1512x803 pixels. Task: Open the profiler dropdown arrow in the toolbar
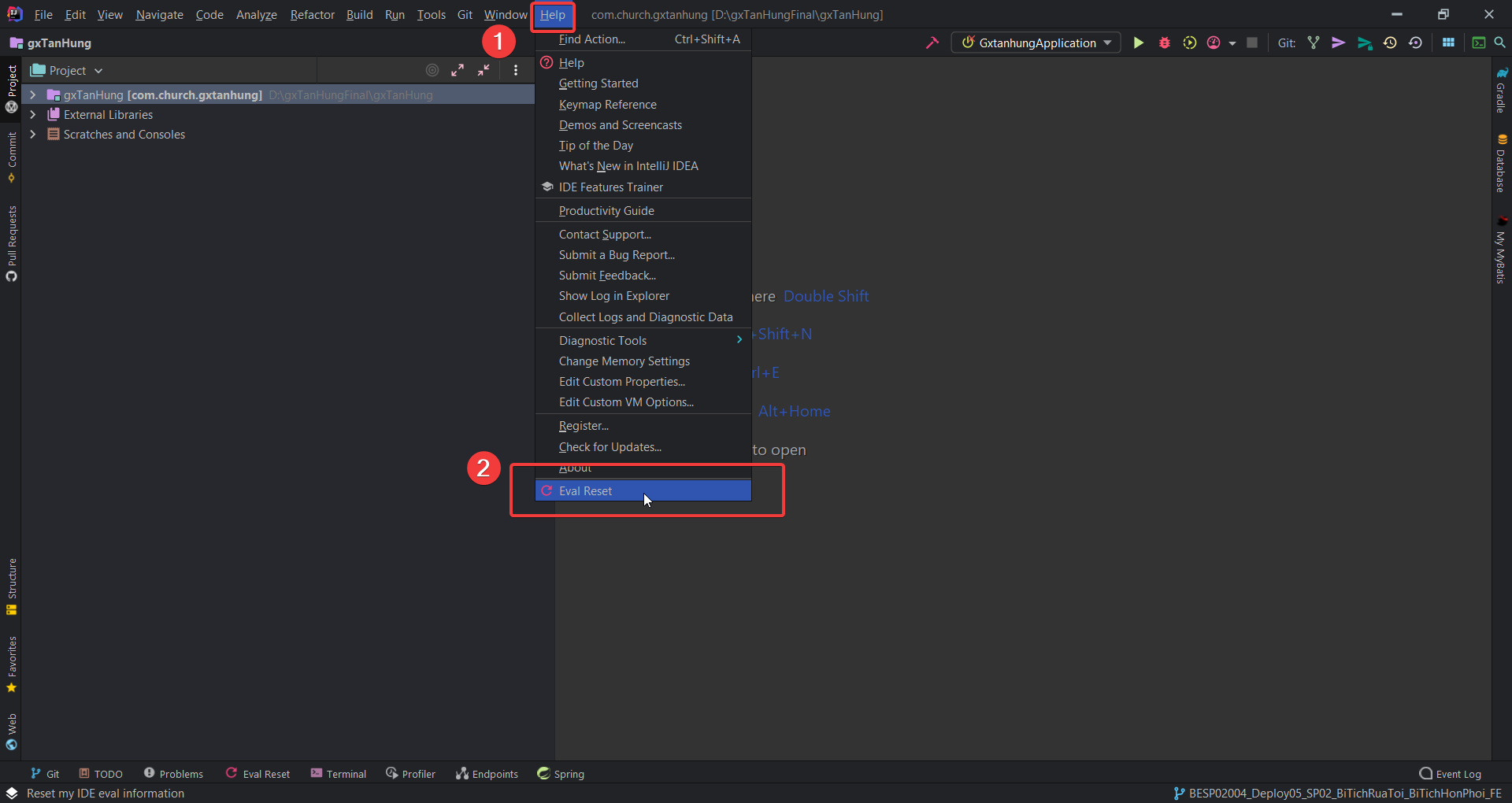pos(1232,43)
